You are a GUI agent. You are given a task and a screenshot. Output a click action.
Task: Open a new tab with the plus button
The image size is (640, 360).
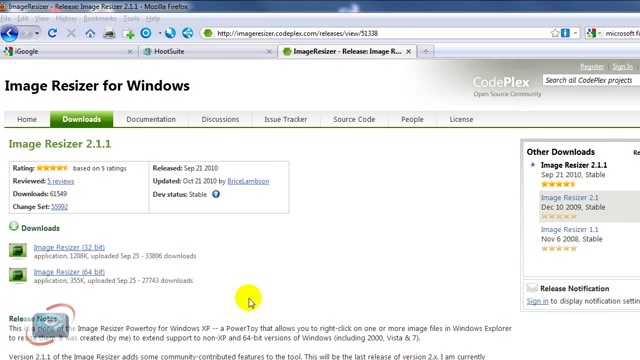pos(426,51)
